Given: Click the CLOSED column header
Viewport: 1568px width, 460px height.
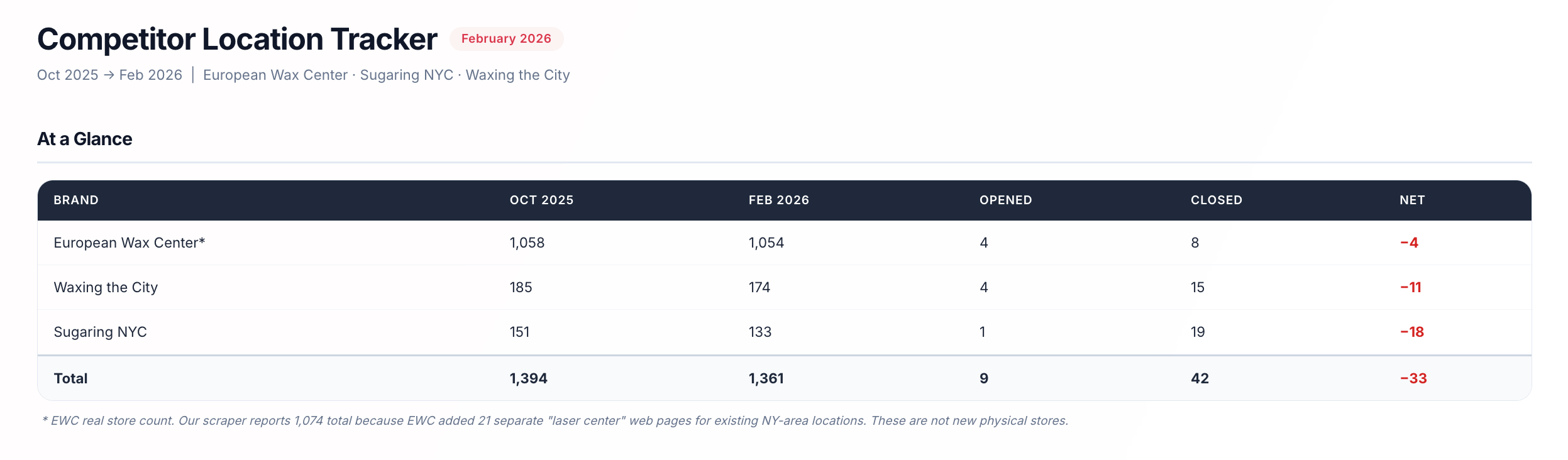Looking at the screenshot, I should [1216, 200].
